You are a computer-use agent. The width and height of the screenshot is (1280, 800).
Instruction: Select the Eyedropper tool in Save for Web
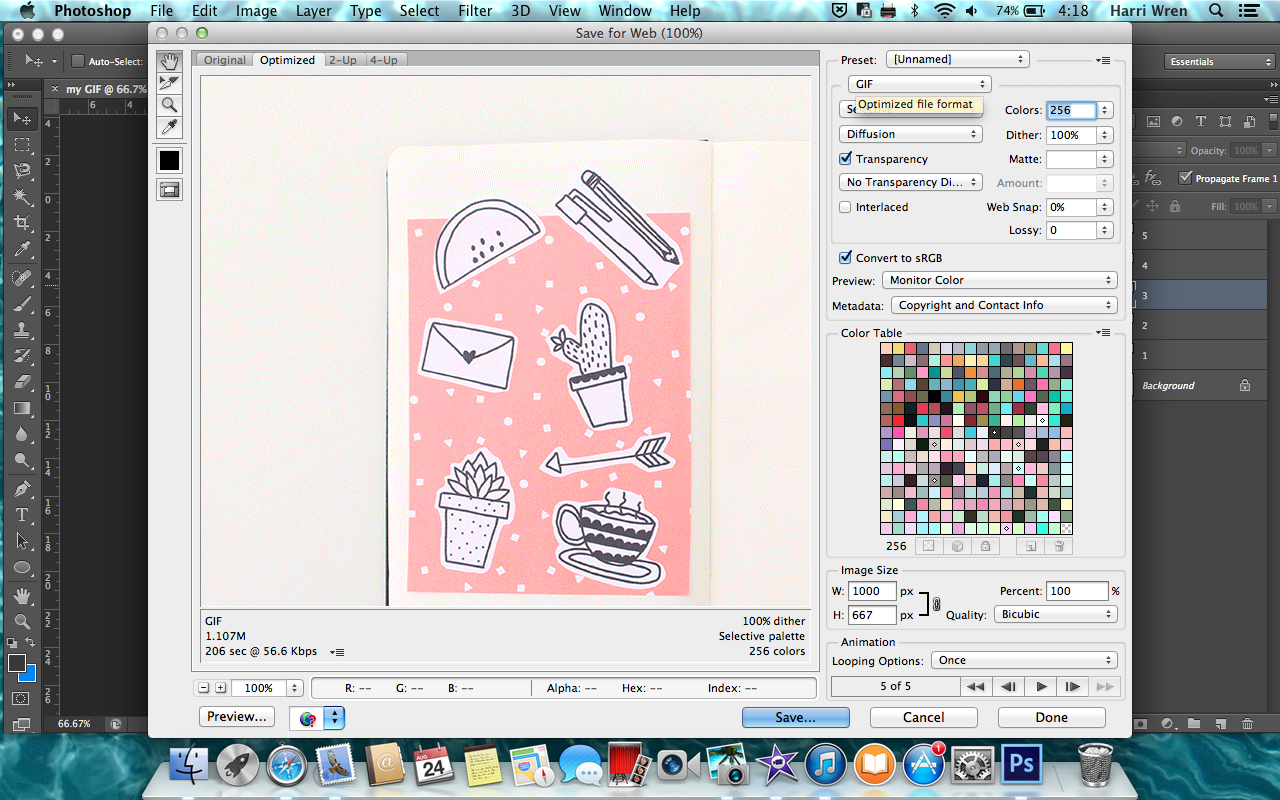tap(169, 127)
